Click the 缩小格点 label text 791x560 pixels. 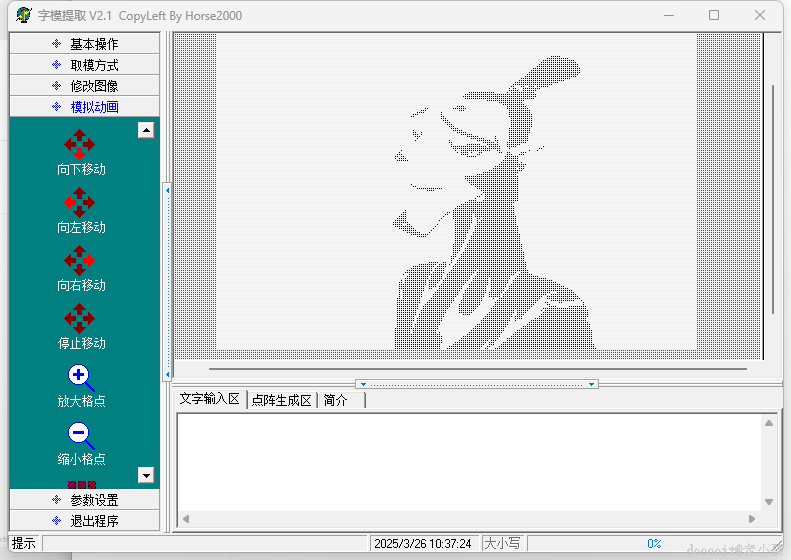point(81,459)
